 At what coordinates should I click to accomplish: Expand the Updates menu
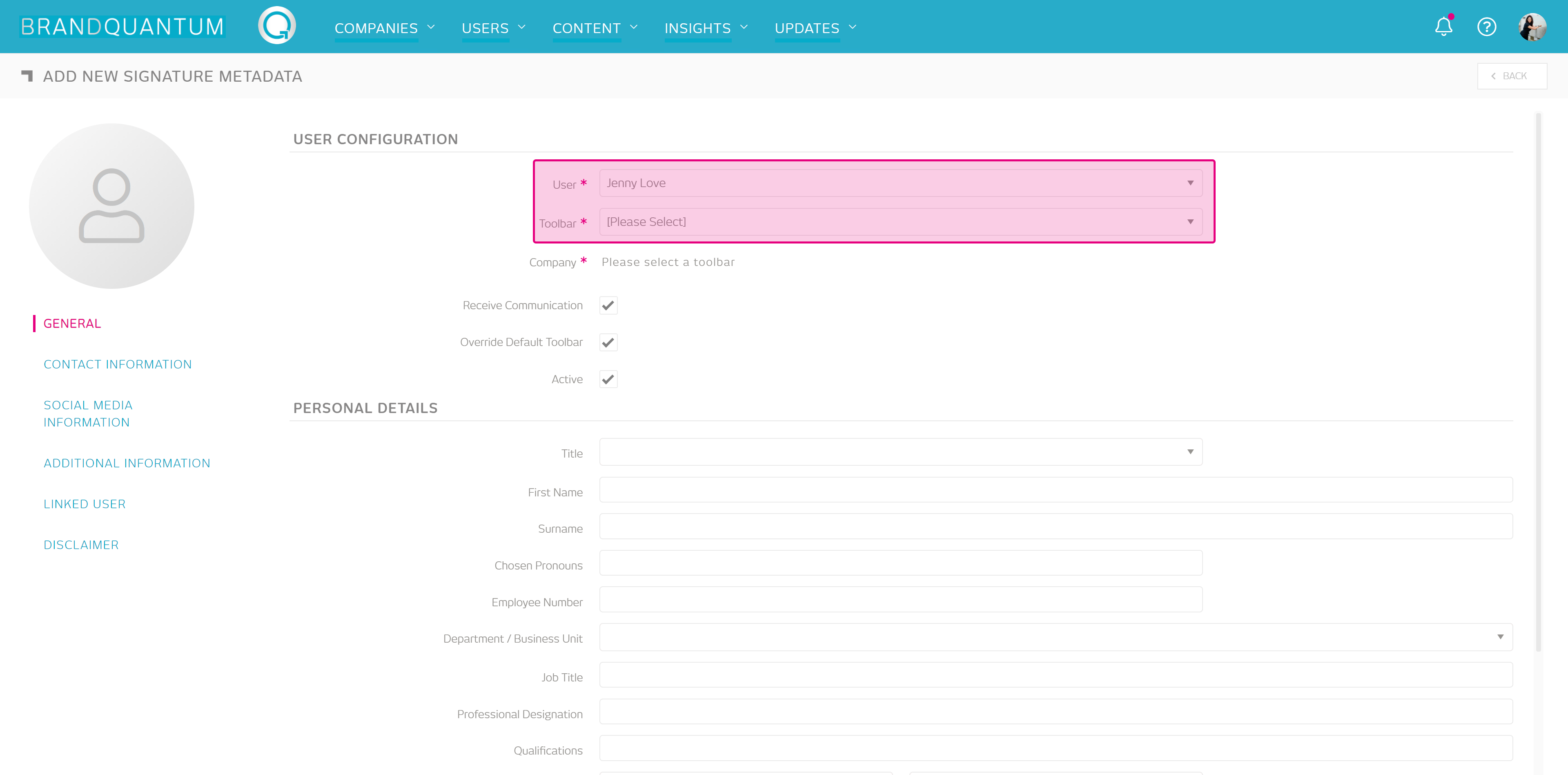coord(815,28)
